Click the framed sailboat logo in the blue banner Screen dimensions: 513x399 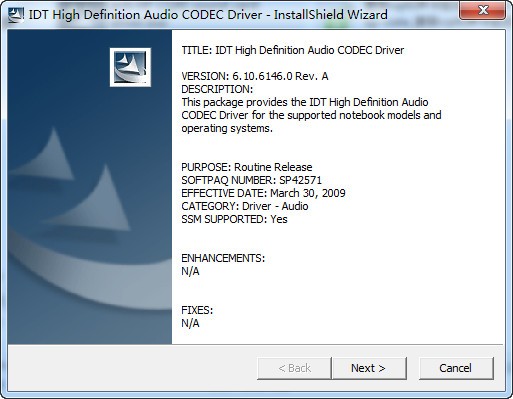(x=130, y=67)
